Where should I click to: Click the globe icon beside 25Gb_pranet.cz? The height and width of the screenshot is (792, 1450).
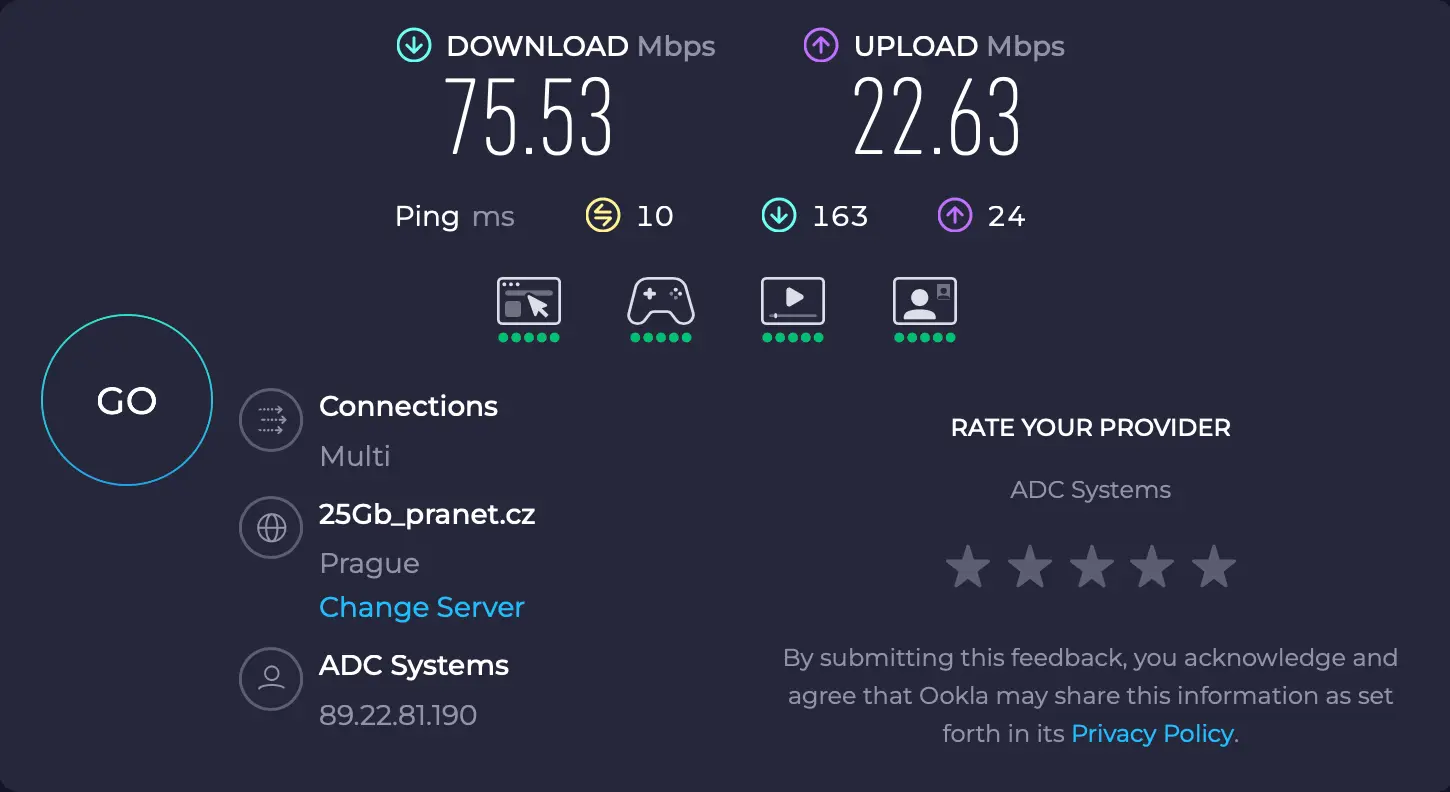tap(271, 527)
